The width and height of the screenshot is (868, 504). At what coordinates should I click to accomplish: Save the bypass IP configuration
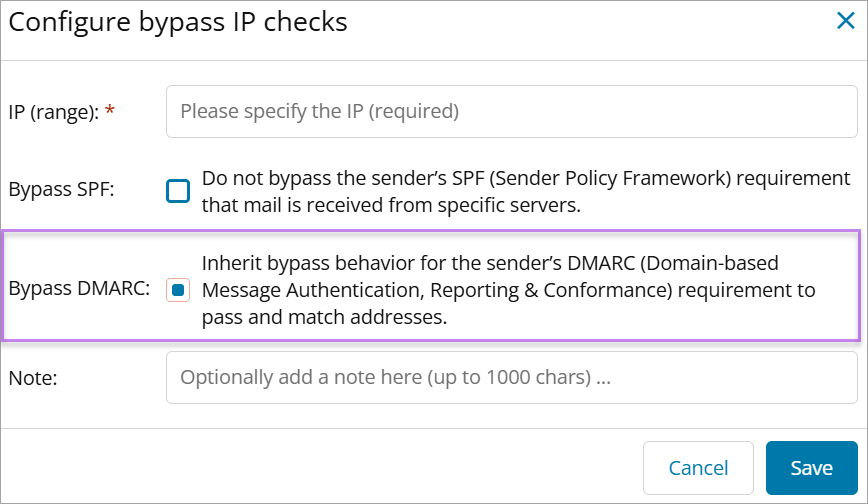pyautogui.click(x=811, y=468)
